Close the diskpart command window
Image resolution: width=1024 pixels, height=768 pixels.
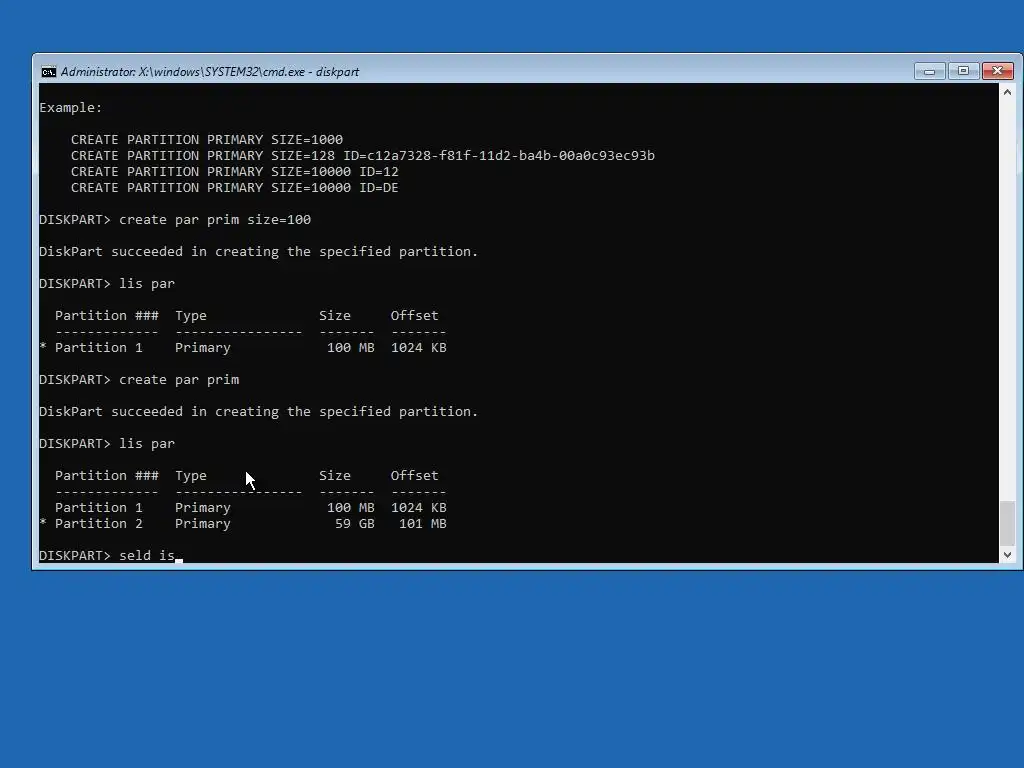[x=997, y=71]
